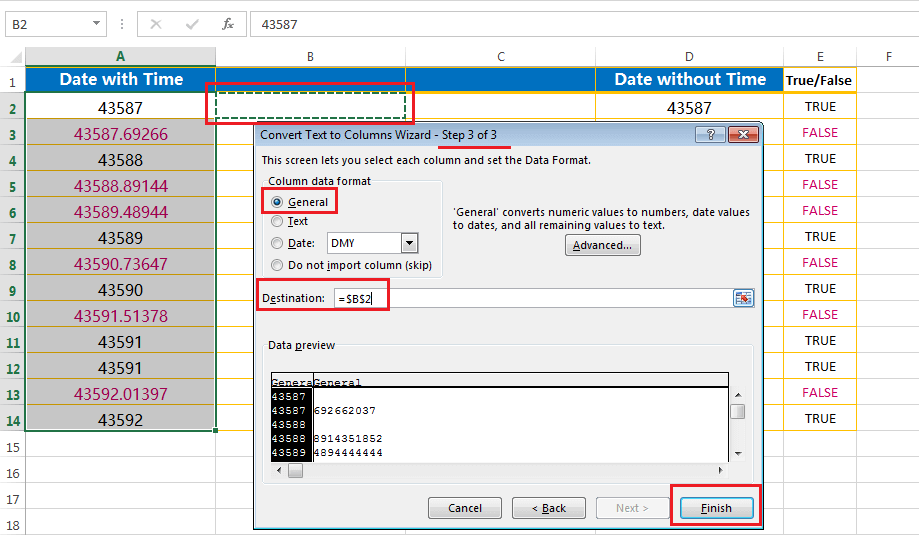Image resolution: width=919 pixels, height=535 pixels.
Task: Click the Cancel button in wizard
Action: 465,508
